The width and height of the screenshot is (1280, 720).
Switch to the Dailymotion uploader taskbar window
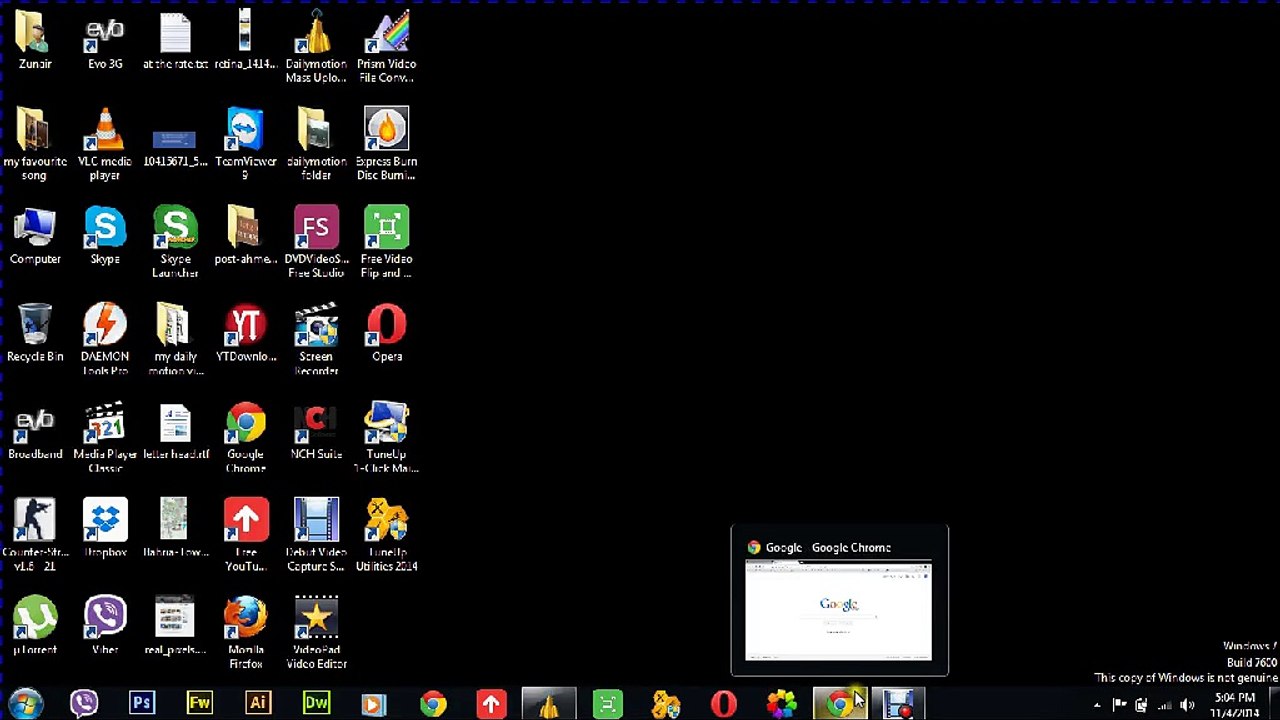(548, 704)
